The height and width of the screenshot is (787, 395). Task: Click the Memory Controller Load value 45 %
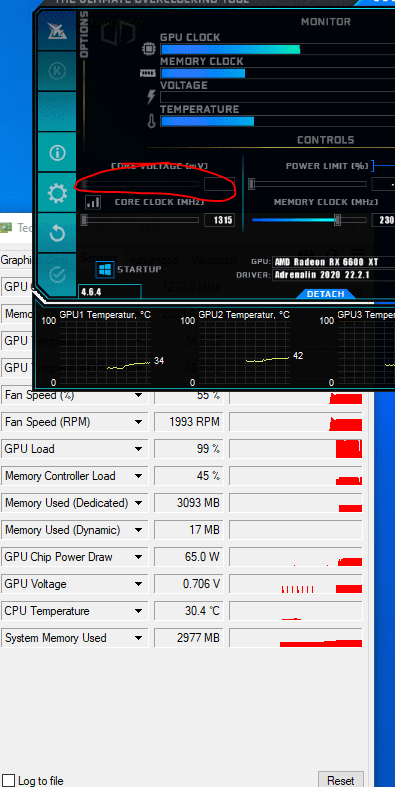(x=189, y=476)
